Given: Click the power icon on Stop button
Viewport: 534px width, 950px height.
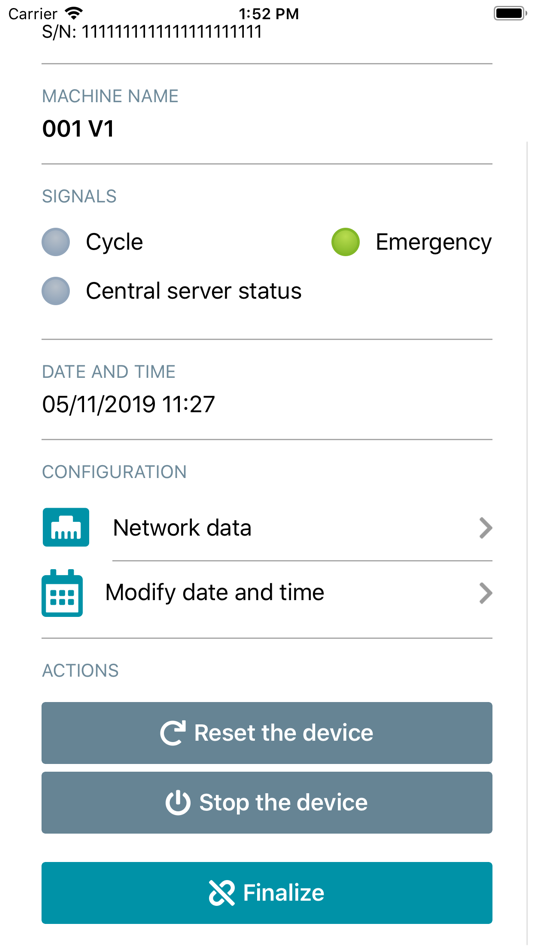Looking at the screenshot, I should click(178, 803).
